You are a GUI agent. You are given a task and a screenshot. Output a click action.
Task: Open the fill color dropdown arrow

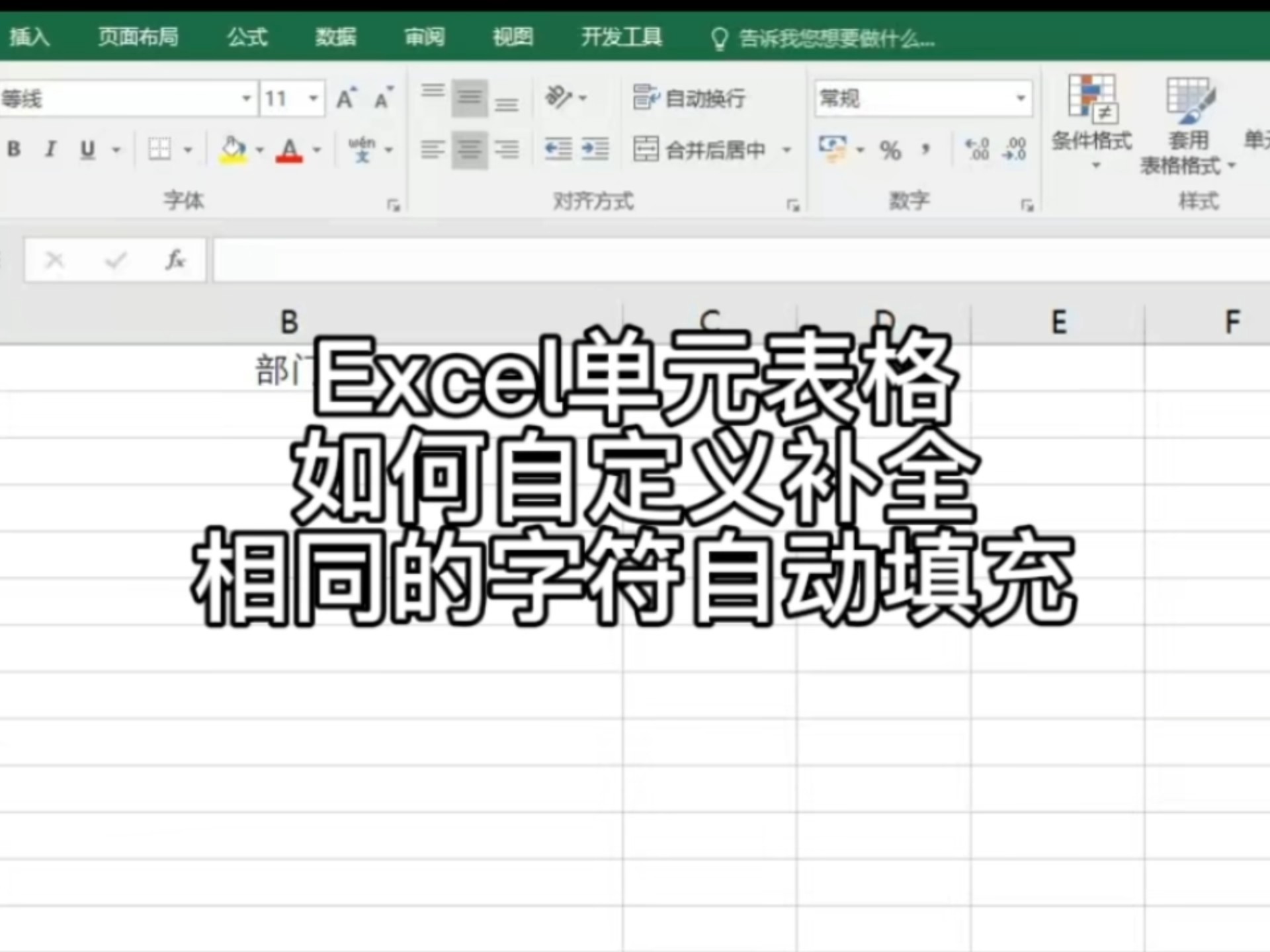(x=259, y=149)
